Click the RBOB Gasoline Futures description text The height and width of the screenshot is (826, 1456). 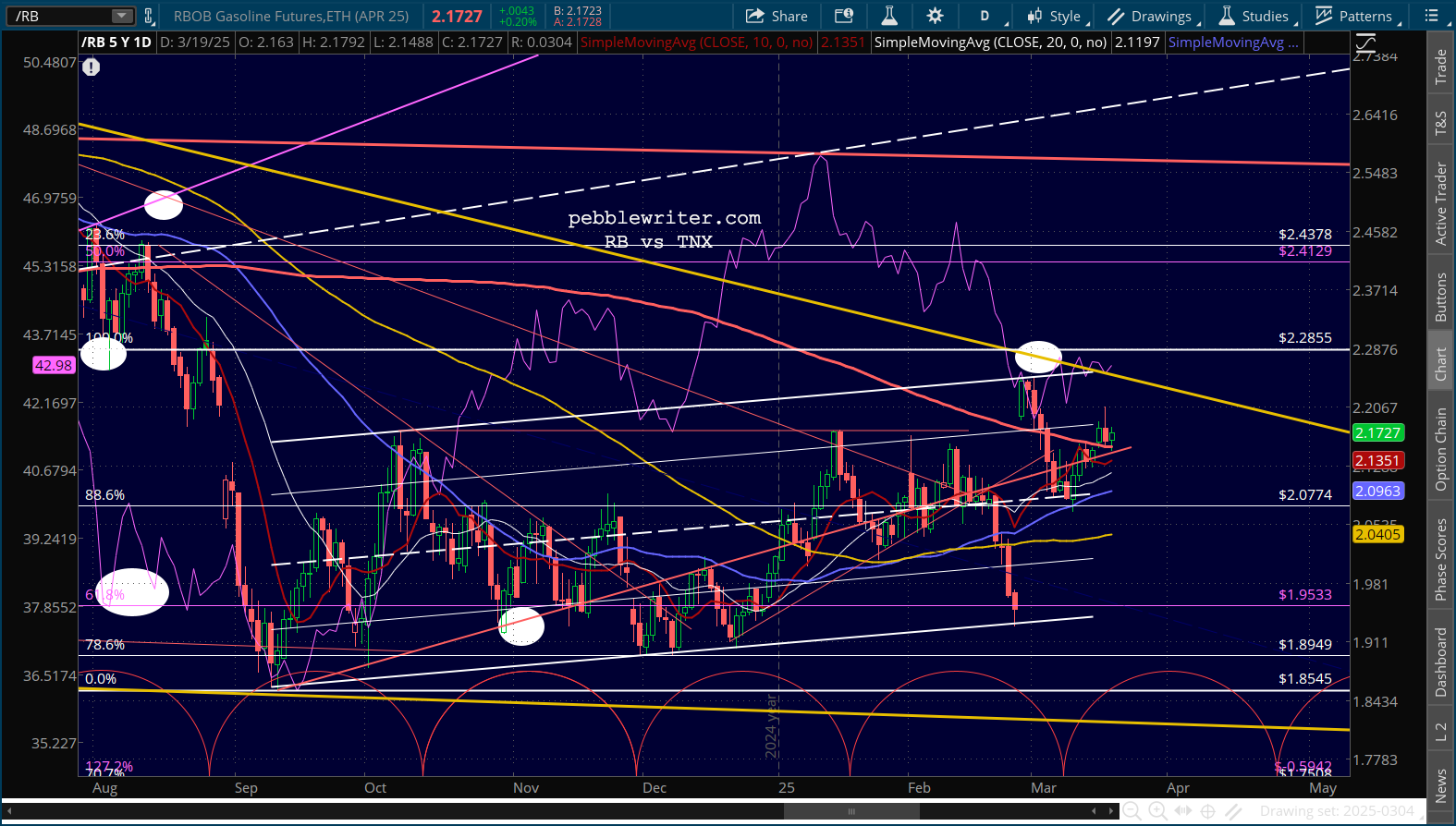click(x=291, y=16)
